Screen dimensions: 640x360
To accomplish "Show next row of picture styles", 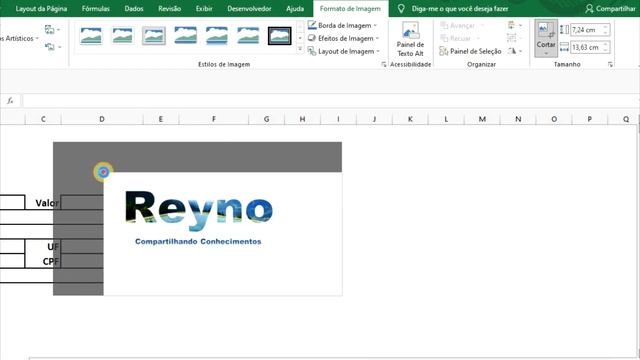I will coord(300,38).
